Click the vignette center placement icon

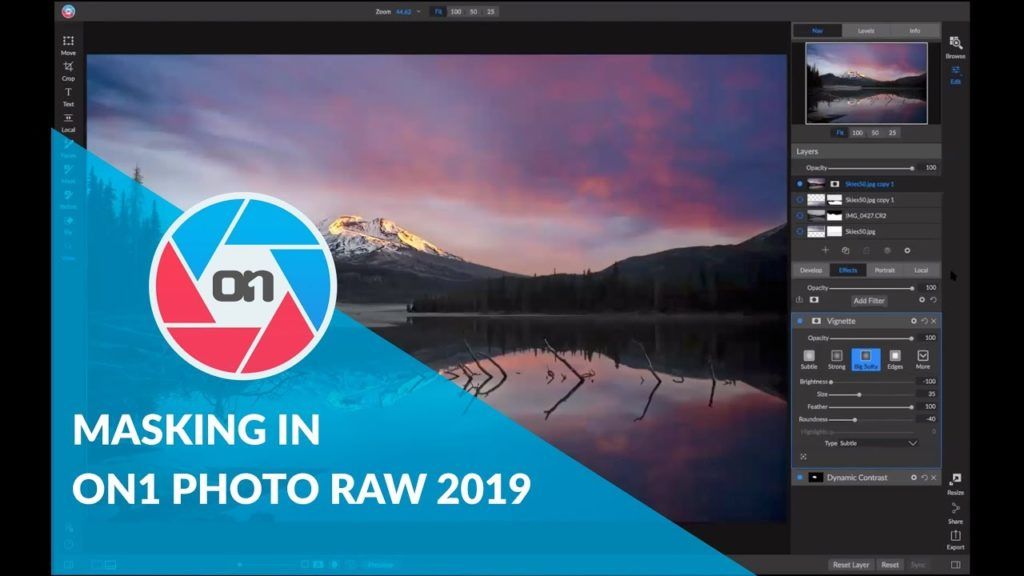click(x=803, y=456)
